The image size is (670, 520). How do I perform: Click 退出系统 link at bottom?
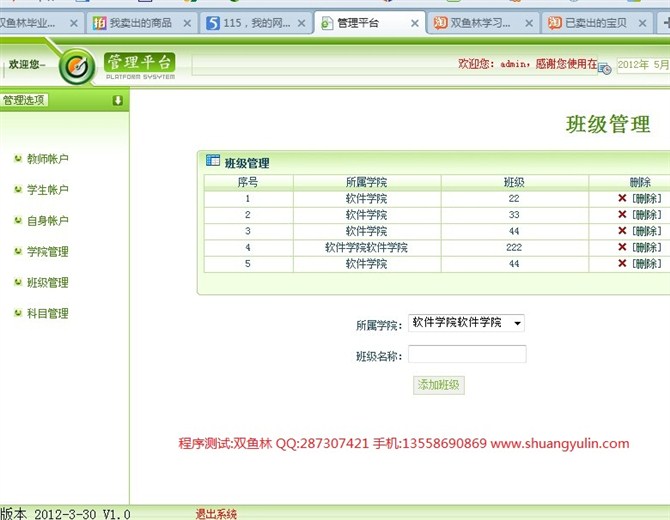216,514
